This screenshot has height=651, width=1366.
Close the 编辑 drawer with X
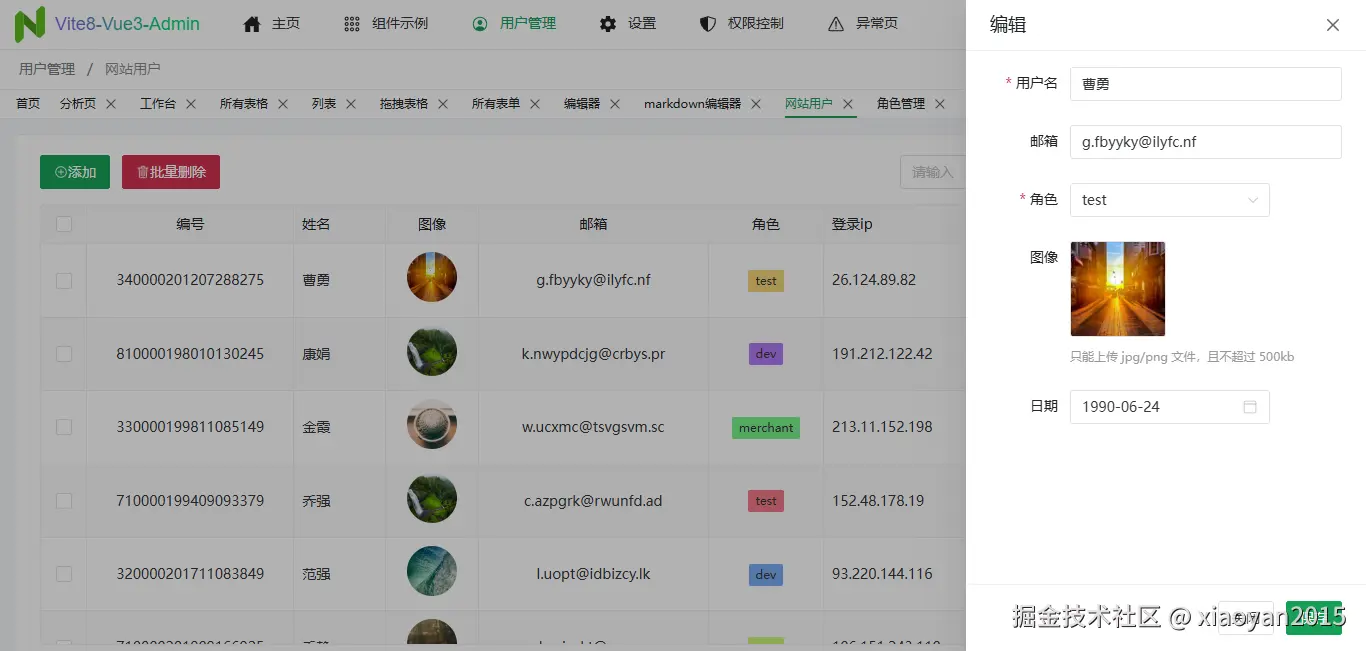(1333, 25)
